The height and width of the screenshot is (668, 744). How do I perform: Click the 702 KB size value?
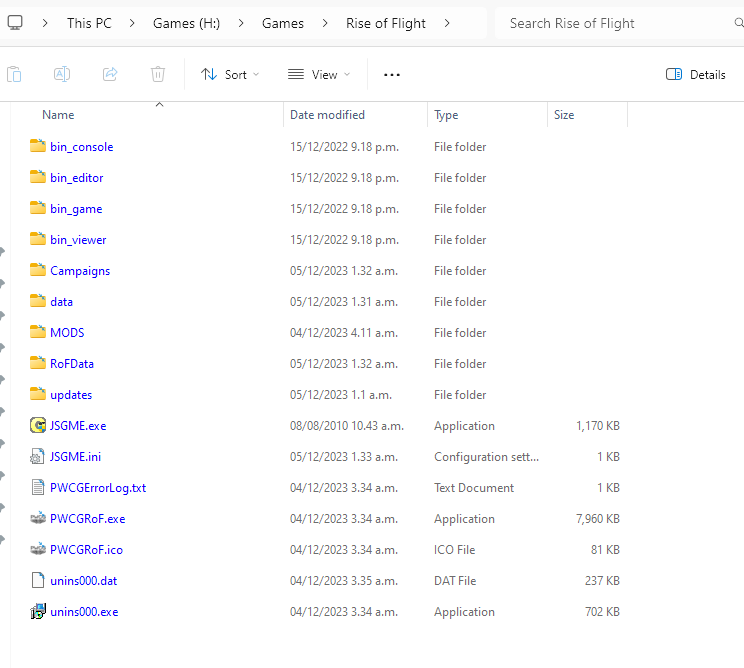click(602, 612)
